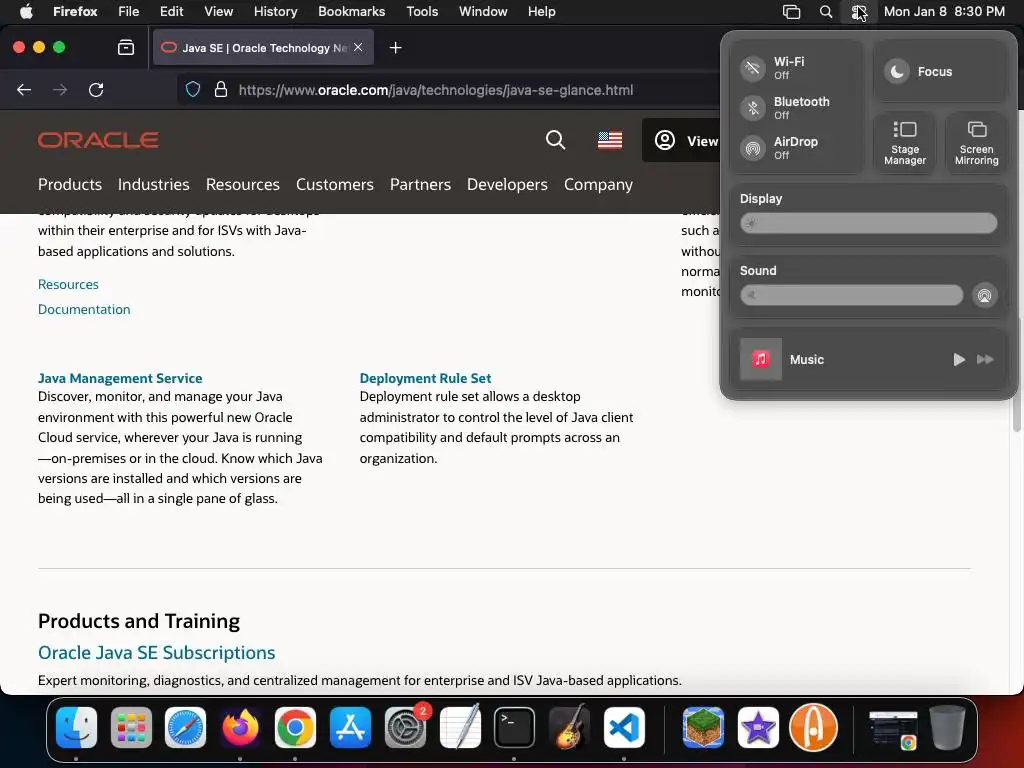Play music in Control Center
Screen dimensions: 1024x768
(958, 359)
